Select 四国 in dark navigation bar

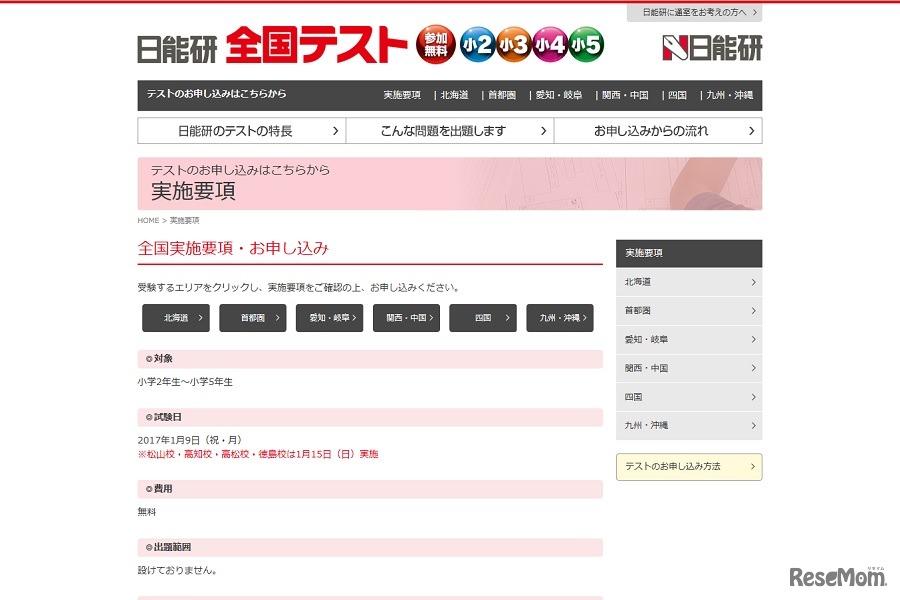[677, 95]
